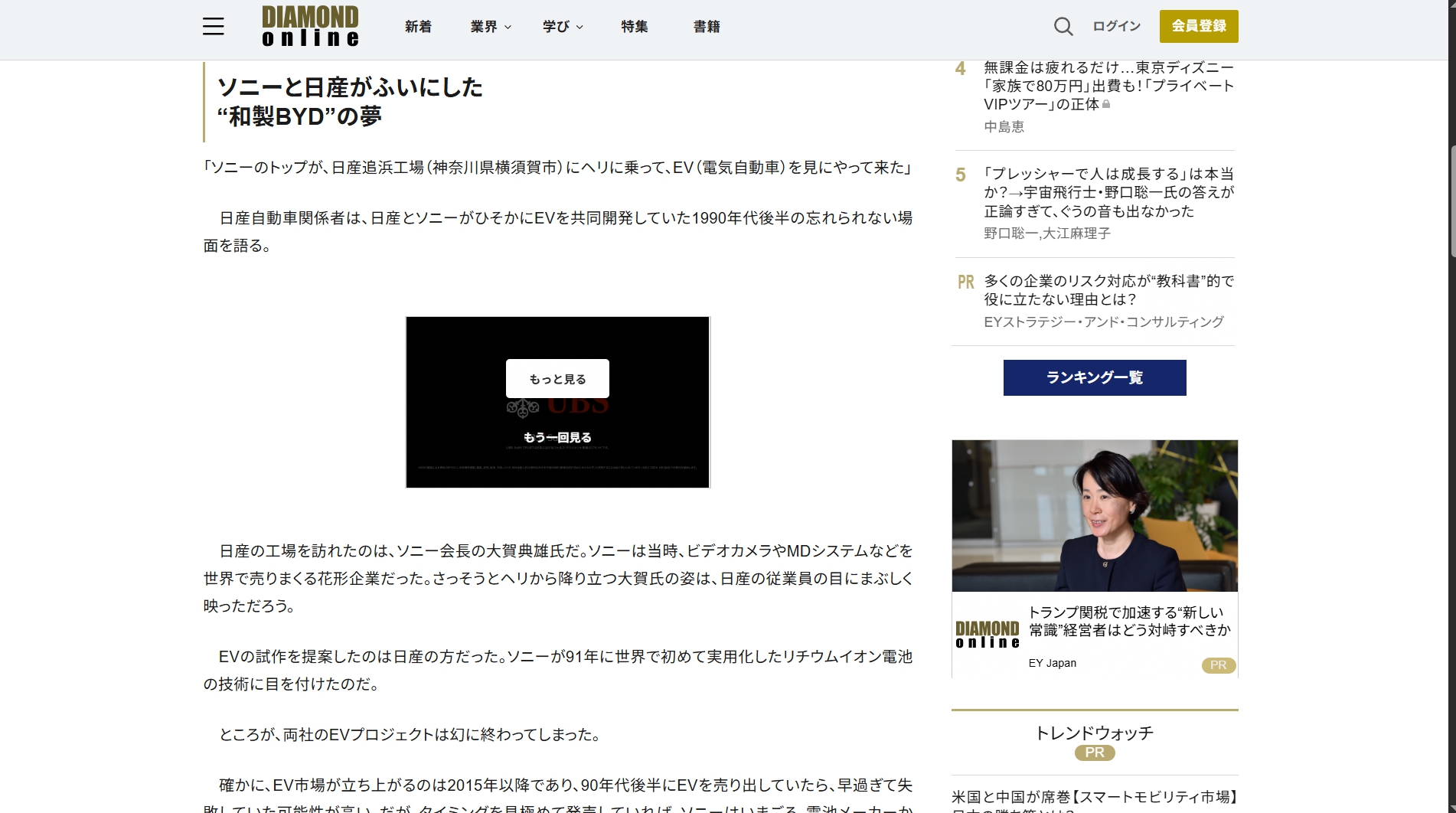Click the PR label beside the リスク対応 article

[x=965, y=282]
